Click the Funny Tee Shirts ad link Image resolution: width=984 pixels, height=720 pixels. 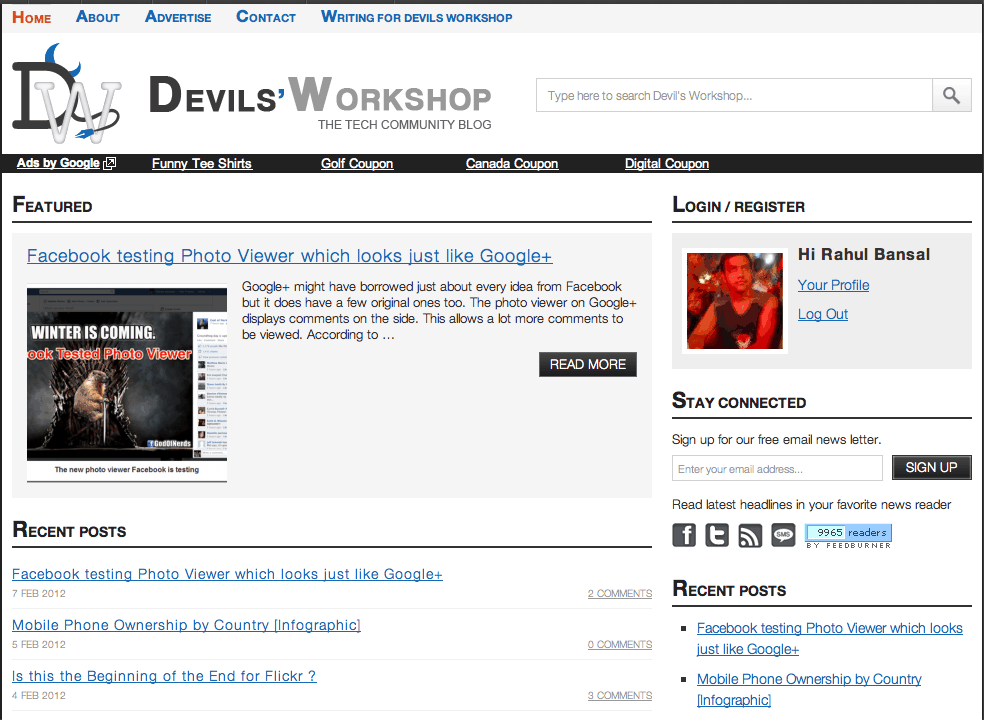click(x=201, y=163)
